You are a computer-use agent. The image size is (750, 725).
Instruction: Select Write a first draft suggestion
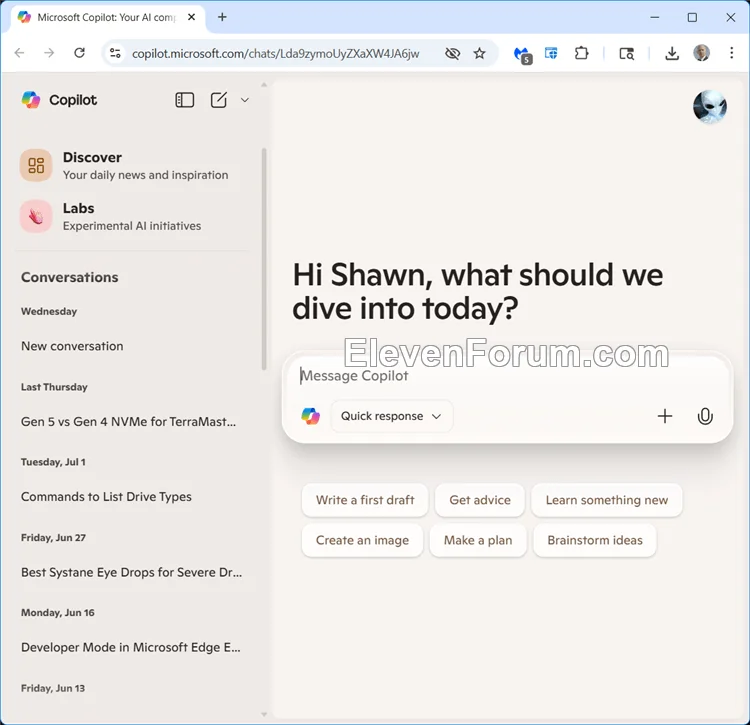click(365, 500)
